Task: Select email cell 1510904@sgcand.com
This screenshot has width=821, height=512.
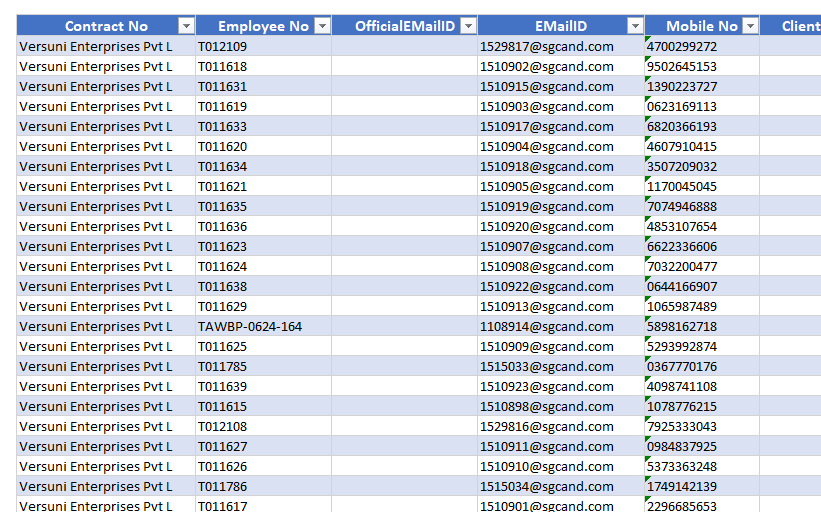Action: pos(561,146)
